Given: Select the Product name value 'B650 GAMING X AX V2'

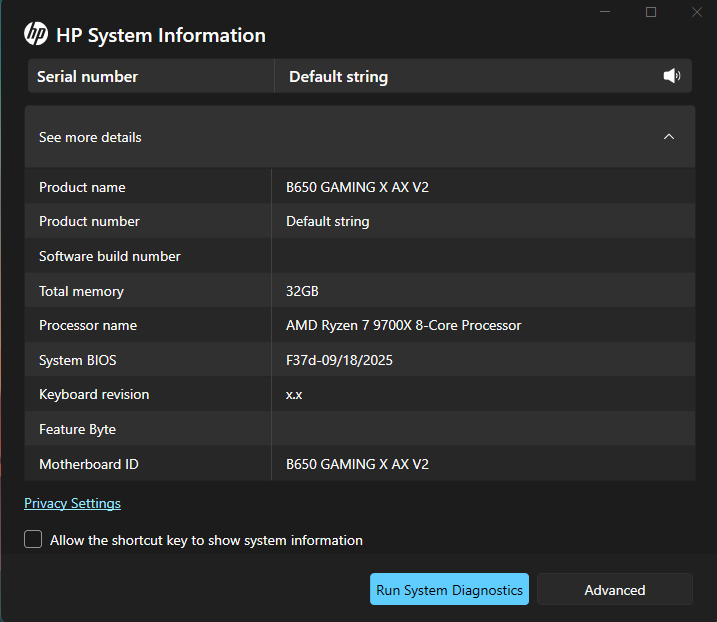Looking at the screenshot, I should 357,187.
